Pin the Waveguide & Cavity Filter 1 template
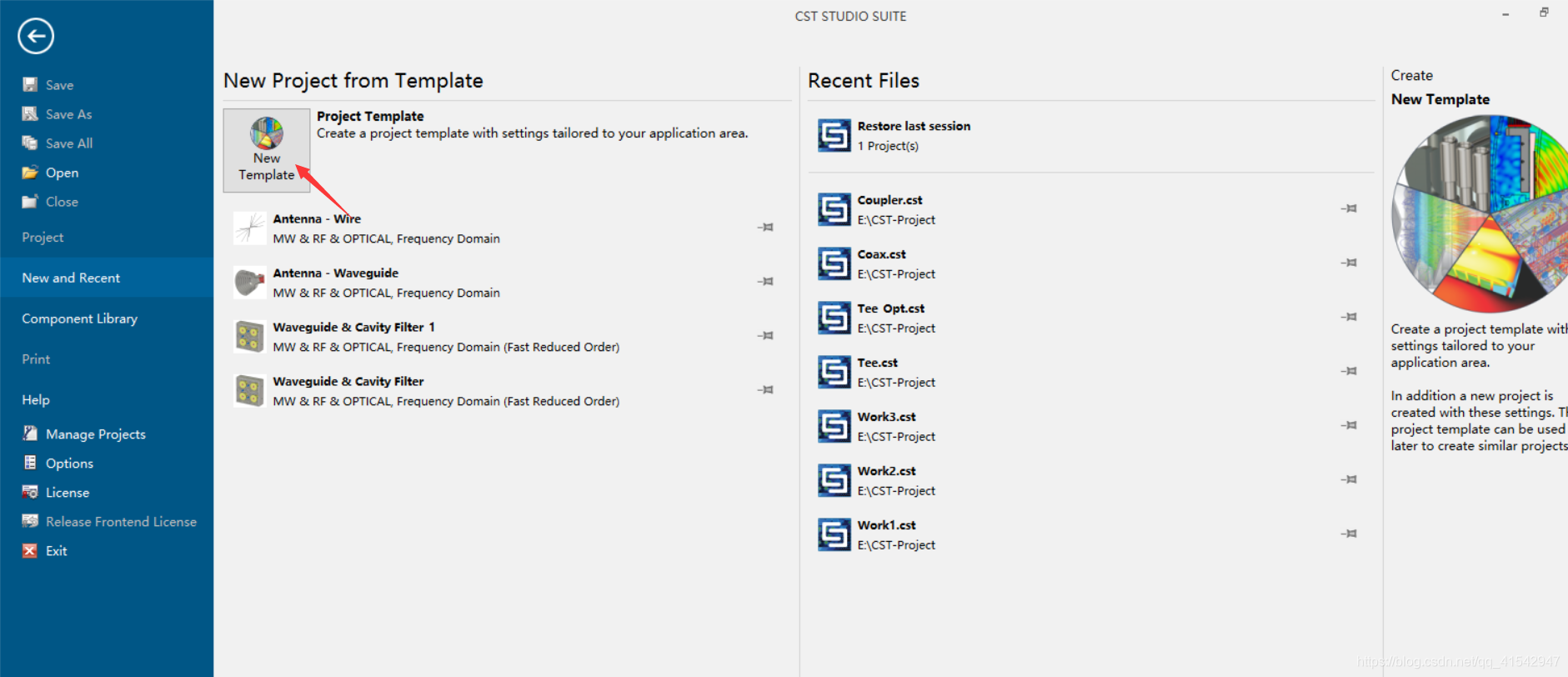The width and height of the screenshot is (1568, 677). pos(765,335)
